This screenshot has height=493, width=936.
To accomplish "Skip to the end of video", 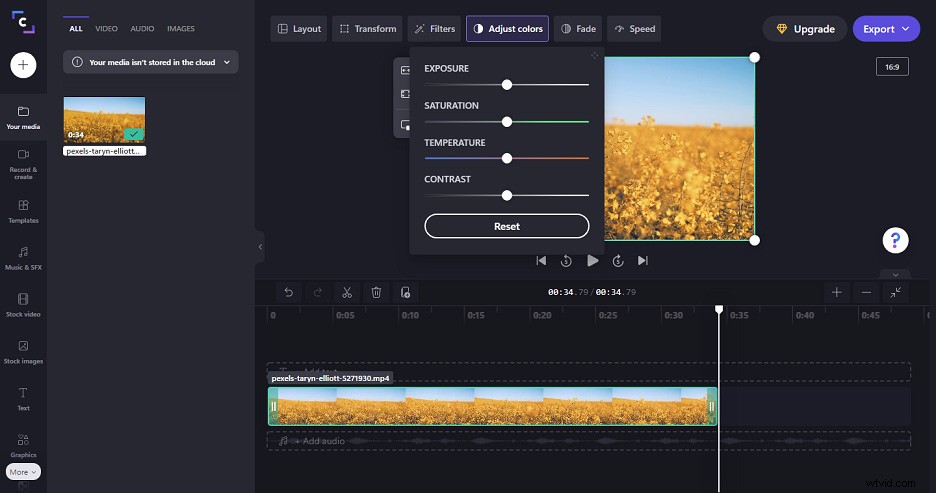I will point(643,260).
